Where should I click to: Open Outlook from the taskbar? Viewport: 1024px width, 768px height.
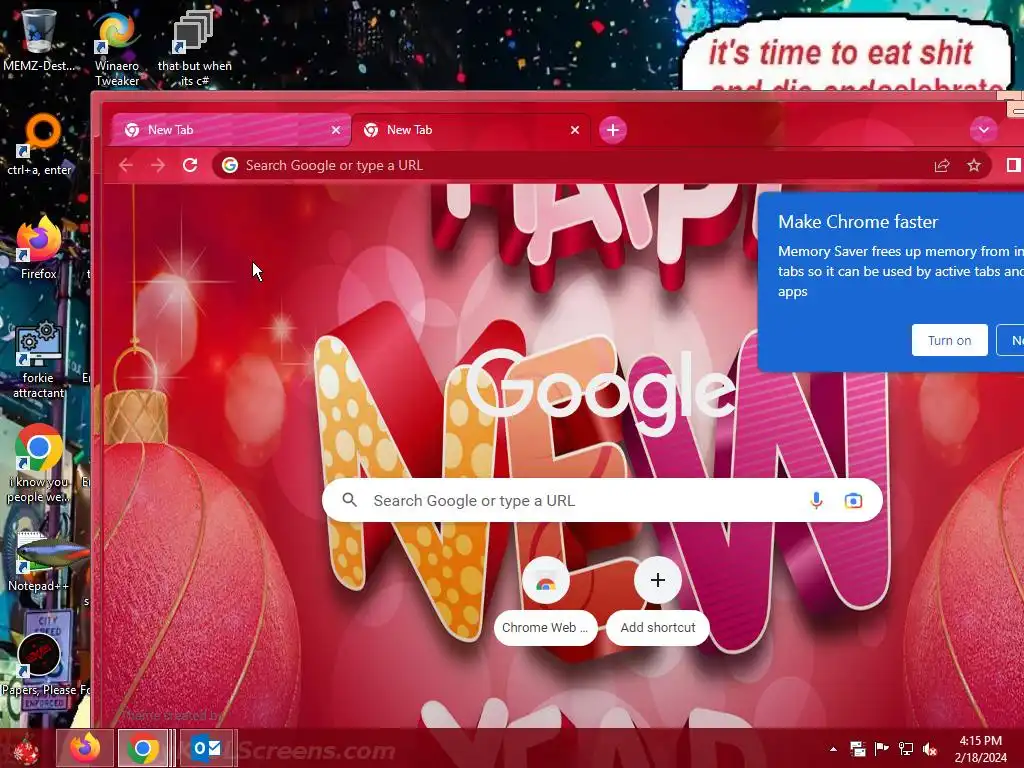(x=206, y=748)
